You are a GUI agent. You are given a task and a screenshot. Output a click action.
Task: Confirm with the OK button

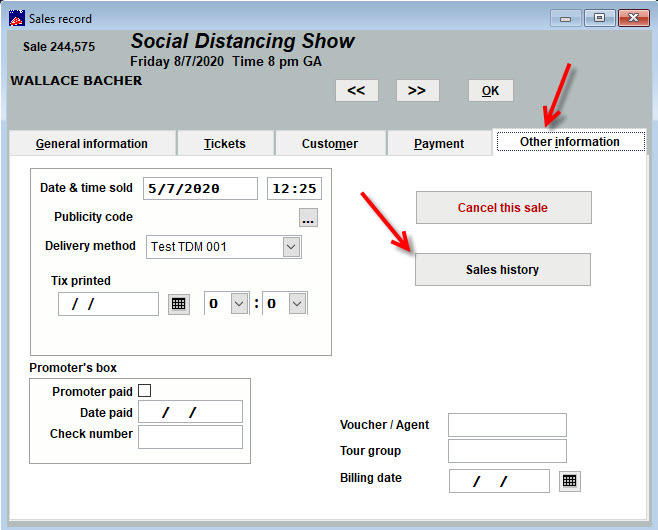pyautogui.click(x=490, y=90)
